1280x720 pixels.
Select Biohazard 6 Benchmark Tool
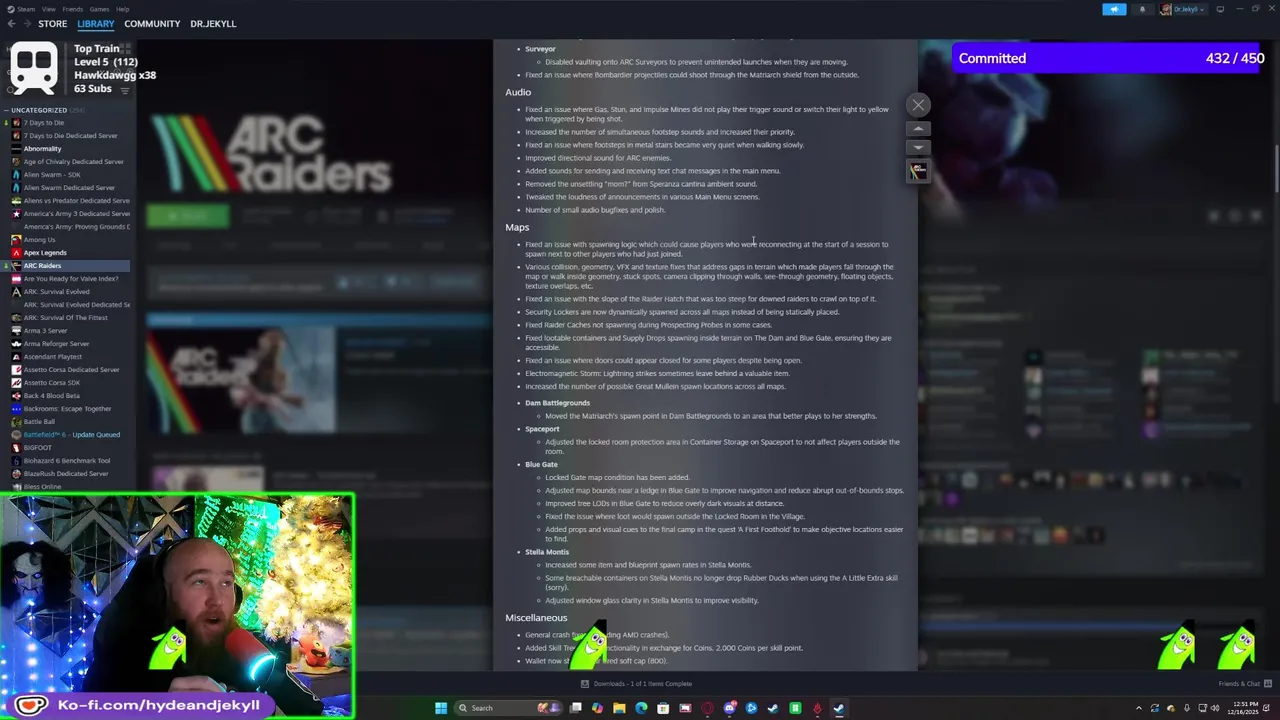(65, 461)
